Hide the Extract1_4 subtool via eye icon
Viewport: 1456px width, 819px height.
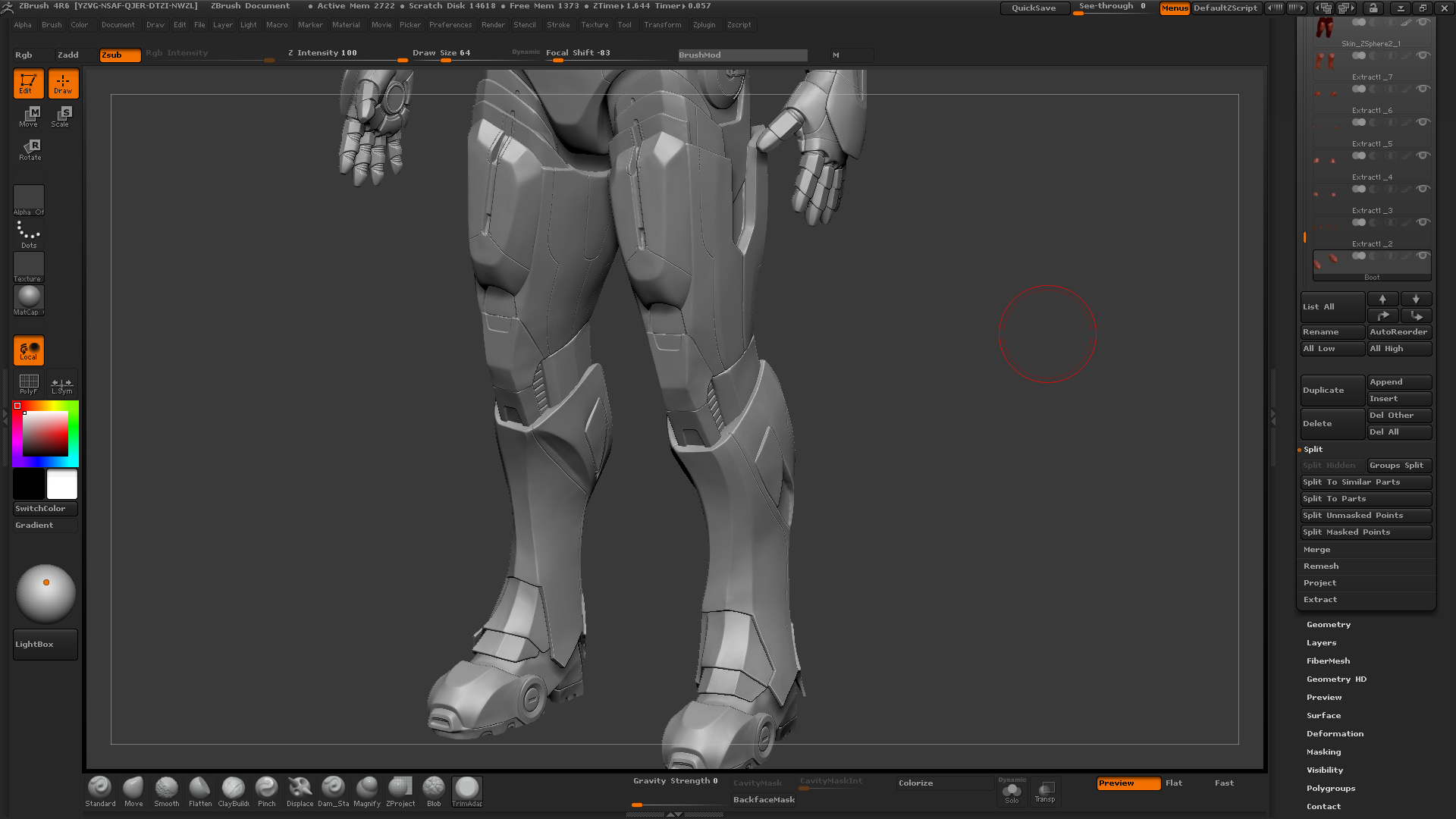point(1423,155)
